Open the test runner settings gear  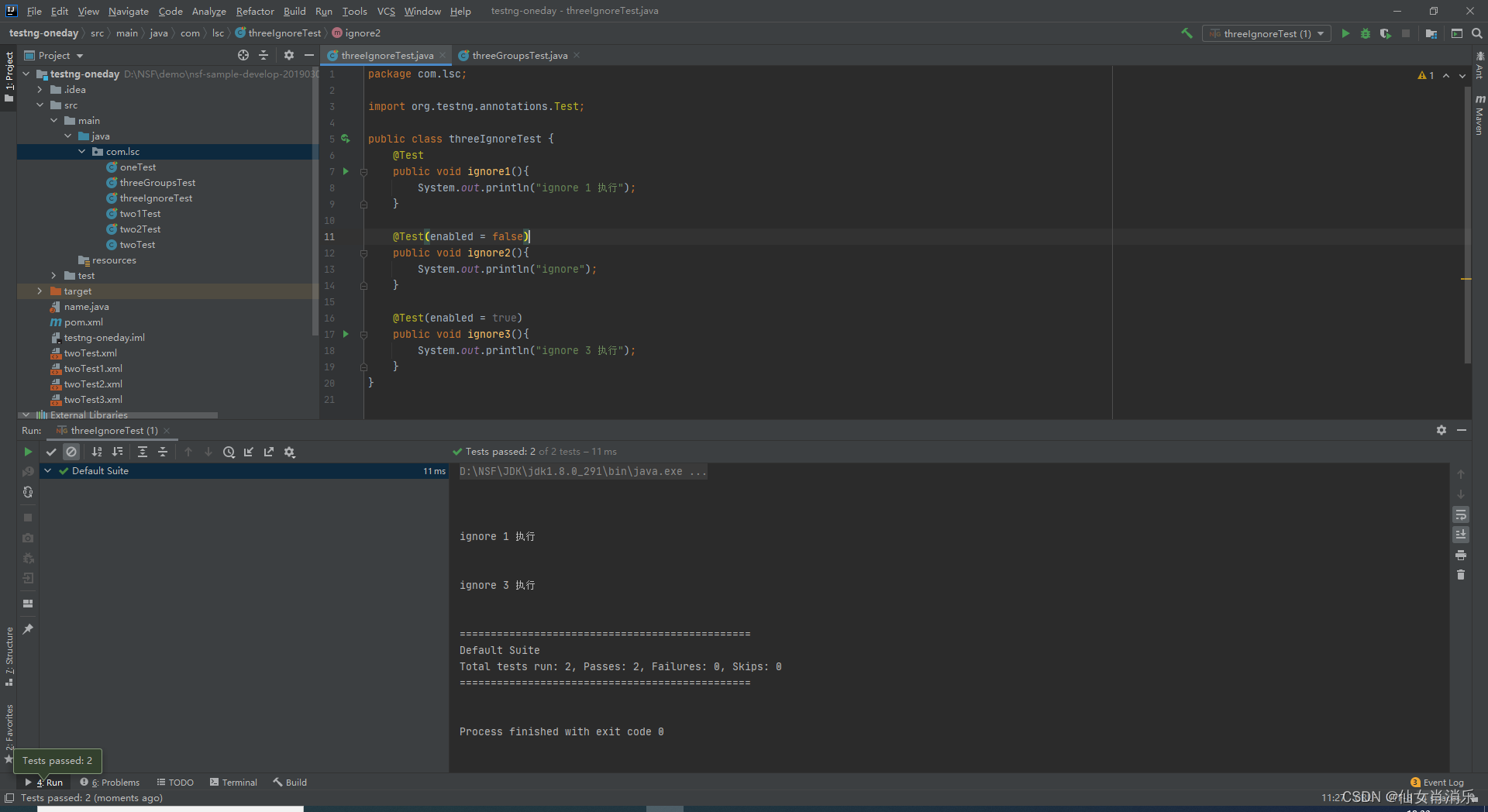tap(290, 452)
